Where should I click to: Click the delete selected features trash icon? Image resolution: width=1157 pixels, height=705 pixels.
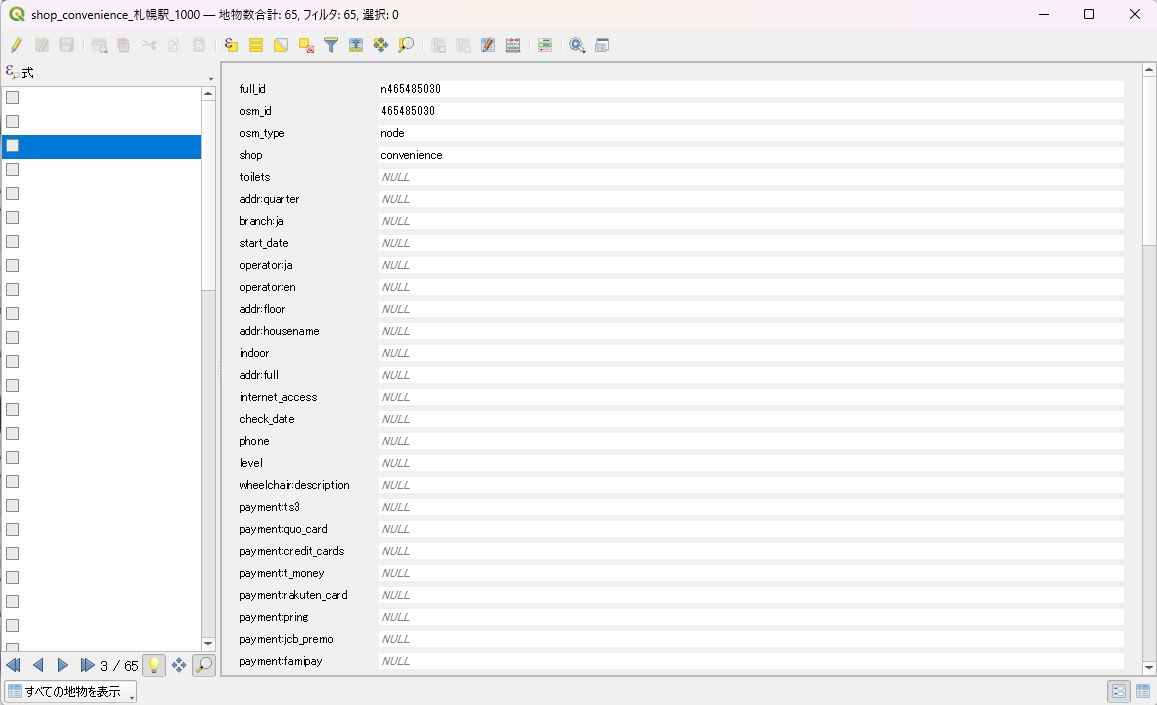point(123,46)
